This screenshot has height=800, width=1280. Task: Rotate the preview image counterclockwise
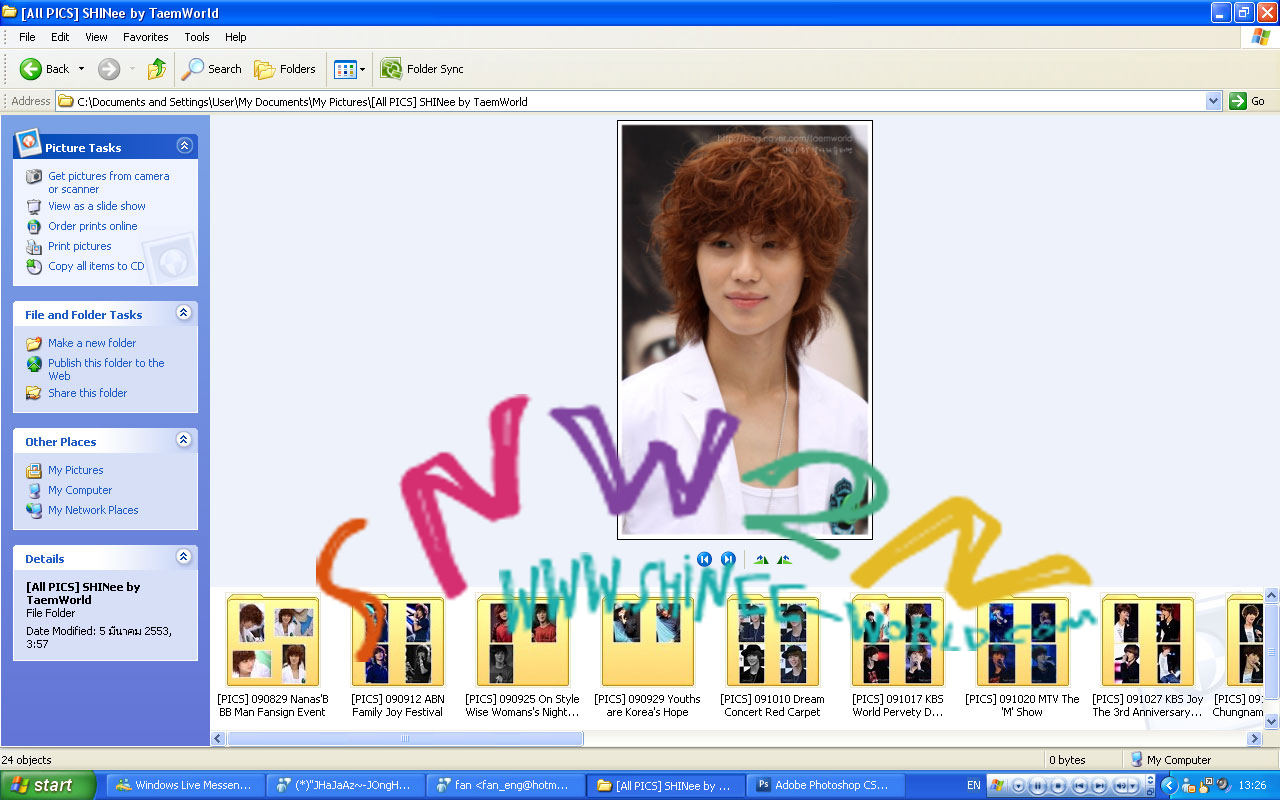(784, 559)
